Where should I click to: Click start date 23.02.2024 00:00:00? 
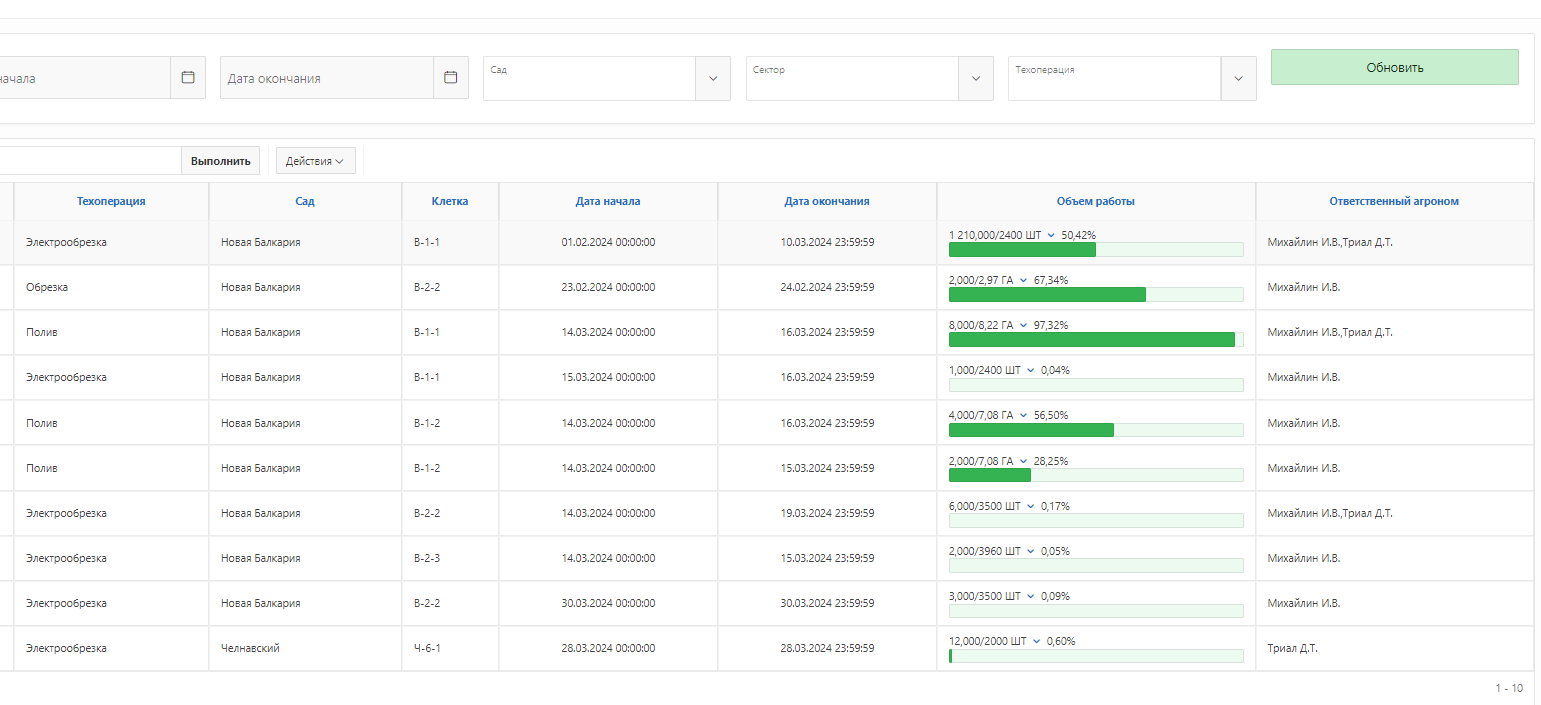608,287
